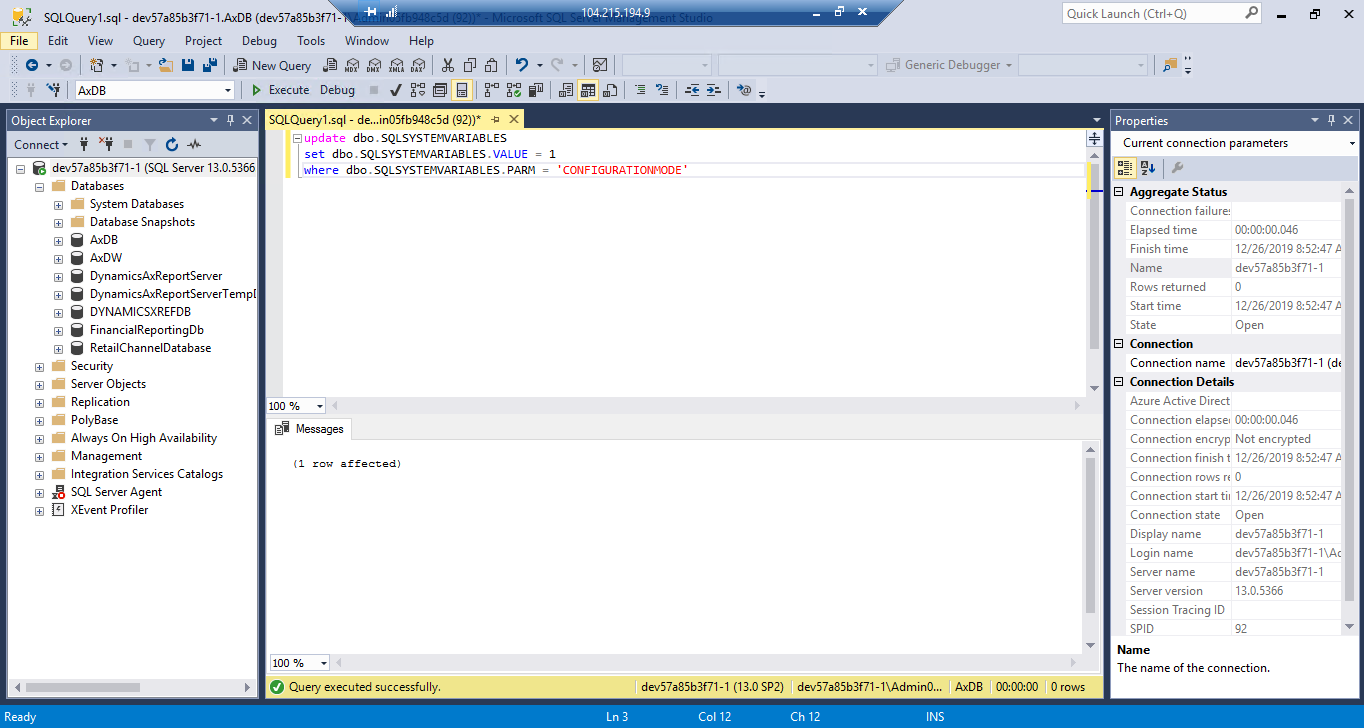Display the estimated execution plan

coord(418,90)
